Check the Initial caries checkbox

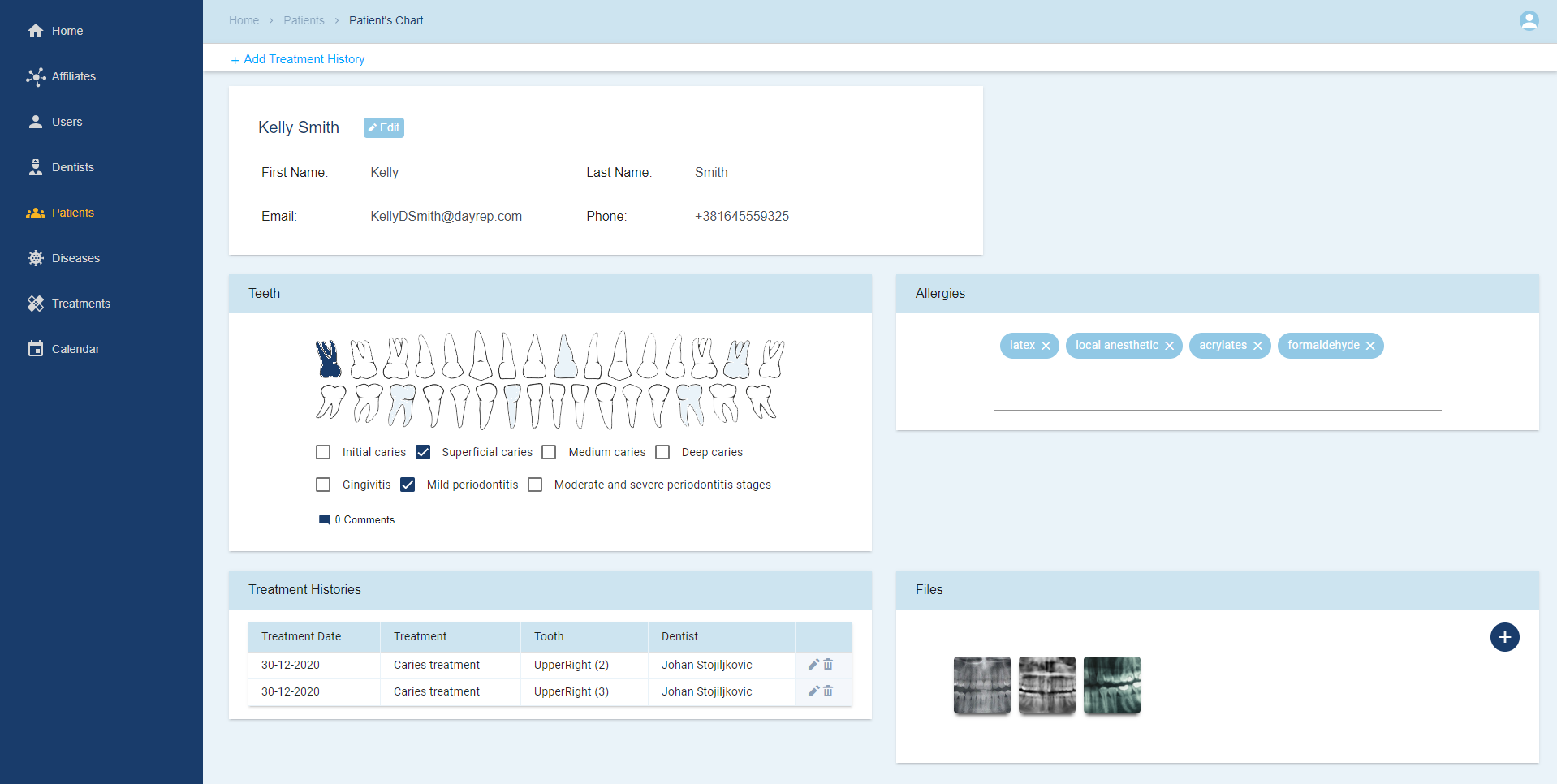pos(323,452)
